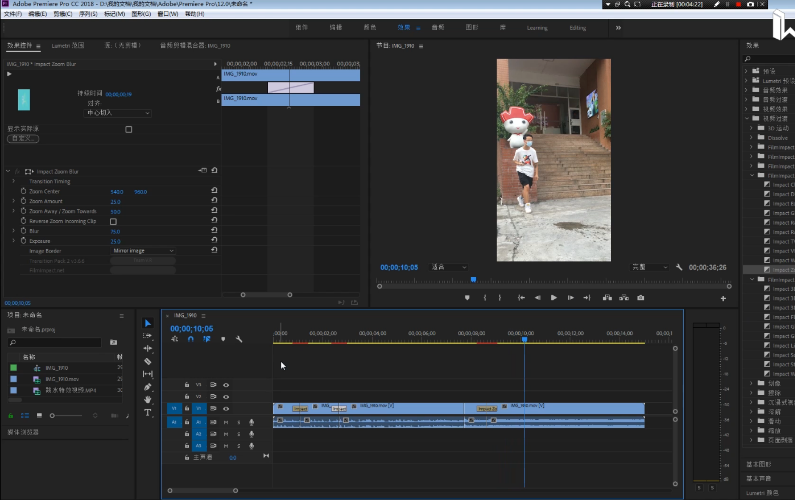The width and height of the screenshot is (795, 500).
Task: Toggle timeline snap magnet icon
Action: [x=190, y=339]
